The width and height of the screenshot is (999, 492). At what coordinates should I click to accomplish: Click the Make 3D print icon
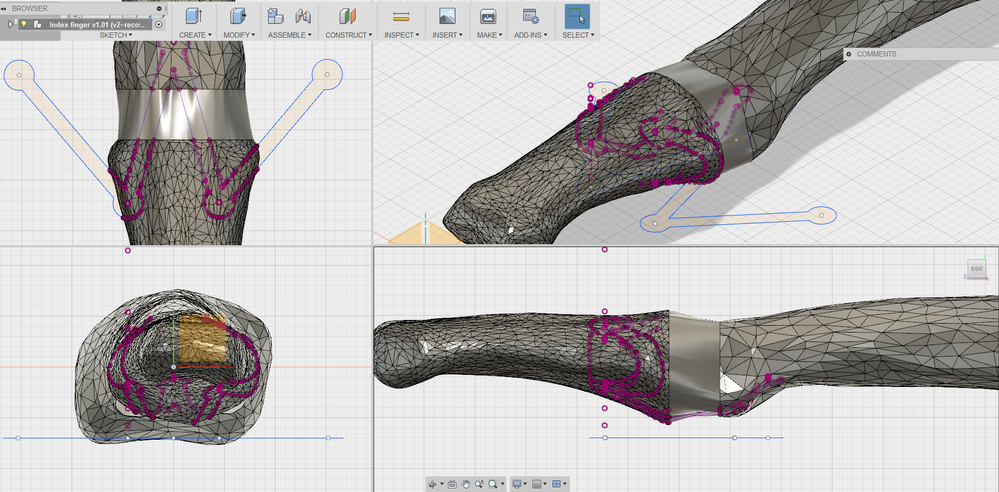click(x=489, y=16)
